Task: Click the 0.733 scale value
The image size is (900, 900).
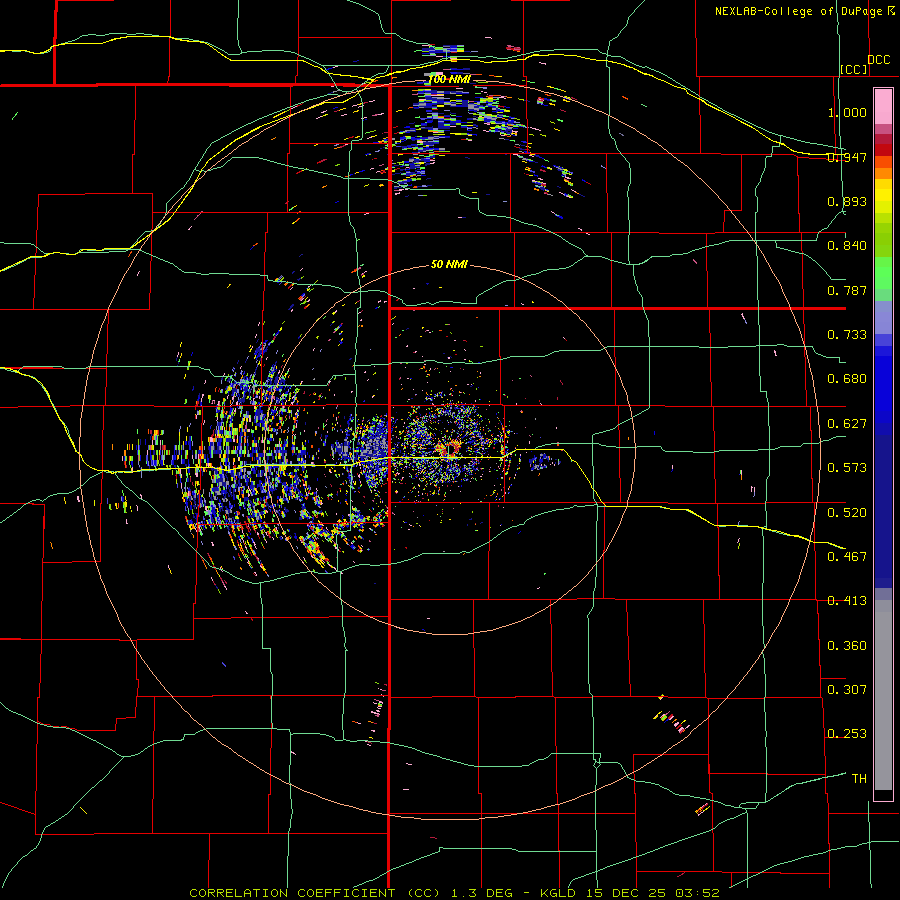Action: pyautogui.click(x=847, y=335)
